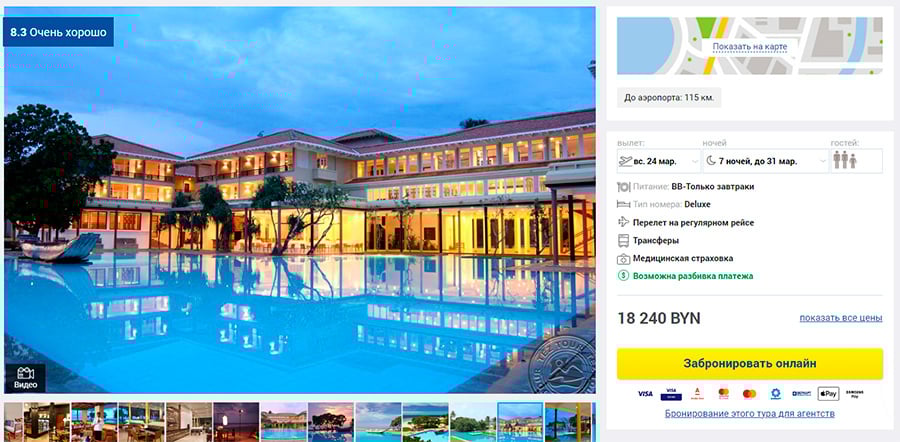Follow Бронирование этого тура для агентств link
This screenshot has width=900, height=442.
(x=750, y=413)
